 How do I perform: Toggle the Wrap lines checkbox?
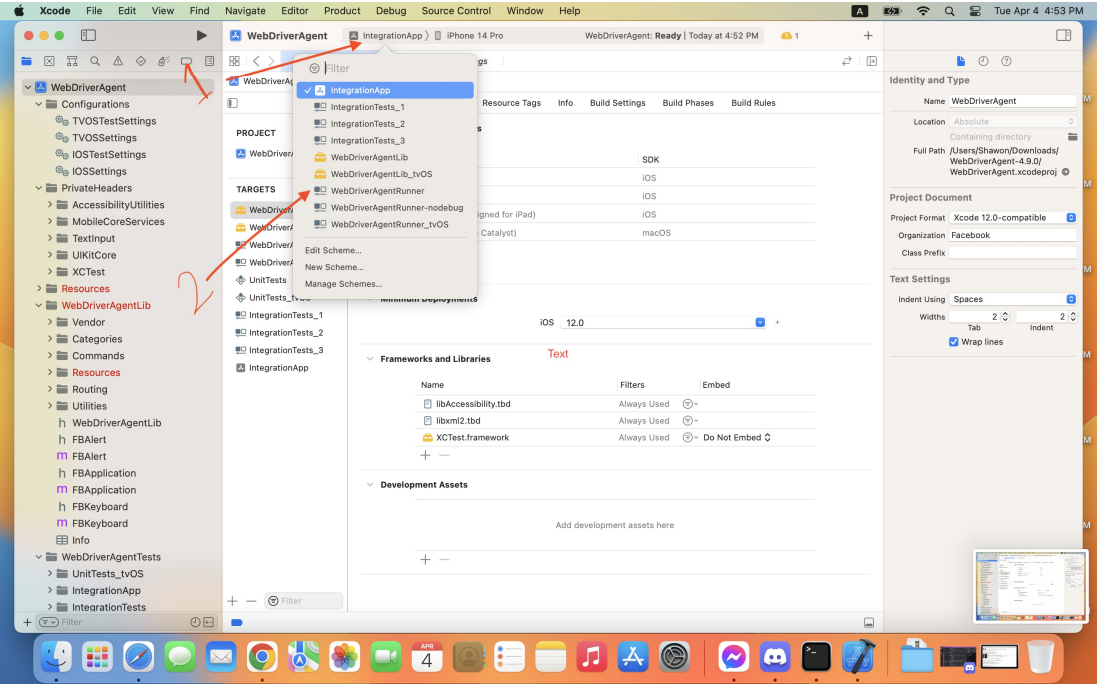(x=954, y=342)
